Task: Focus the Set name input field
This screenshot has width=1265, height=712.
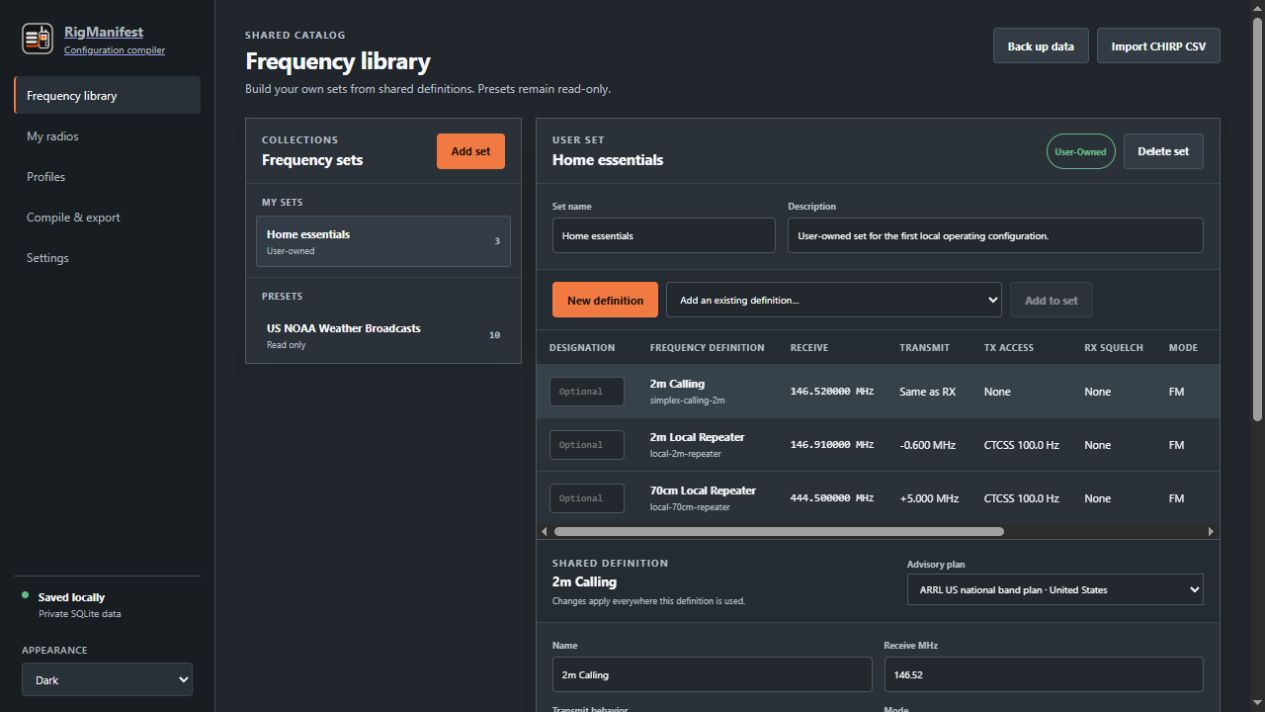Action: [x=663, y=236]
